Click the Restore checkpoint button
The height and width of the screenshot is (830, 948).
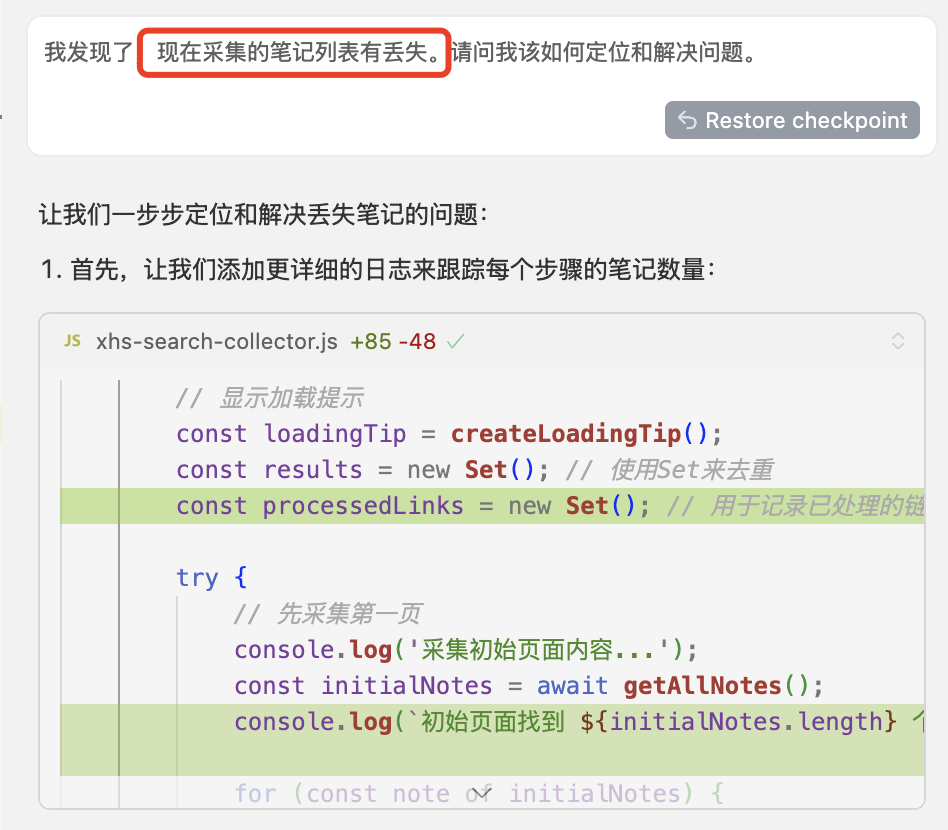pos(792,120)
